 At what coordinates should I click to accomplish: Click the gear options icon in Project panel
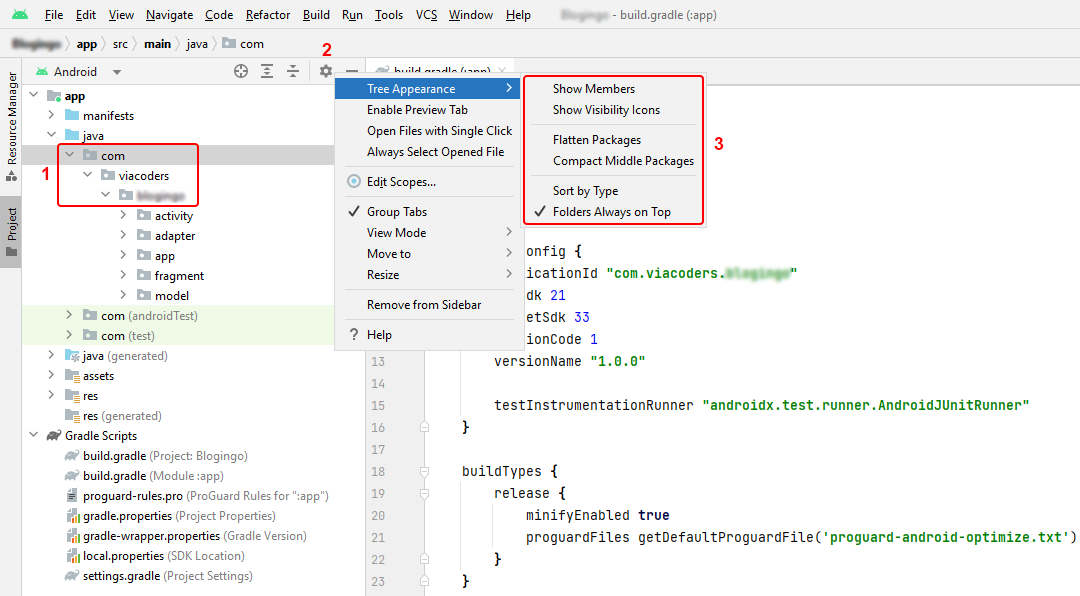[x=326, y=71]
